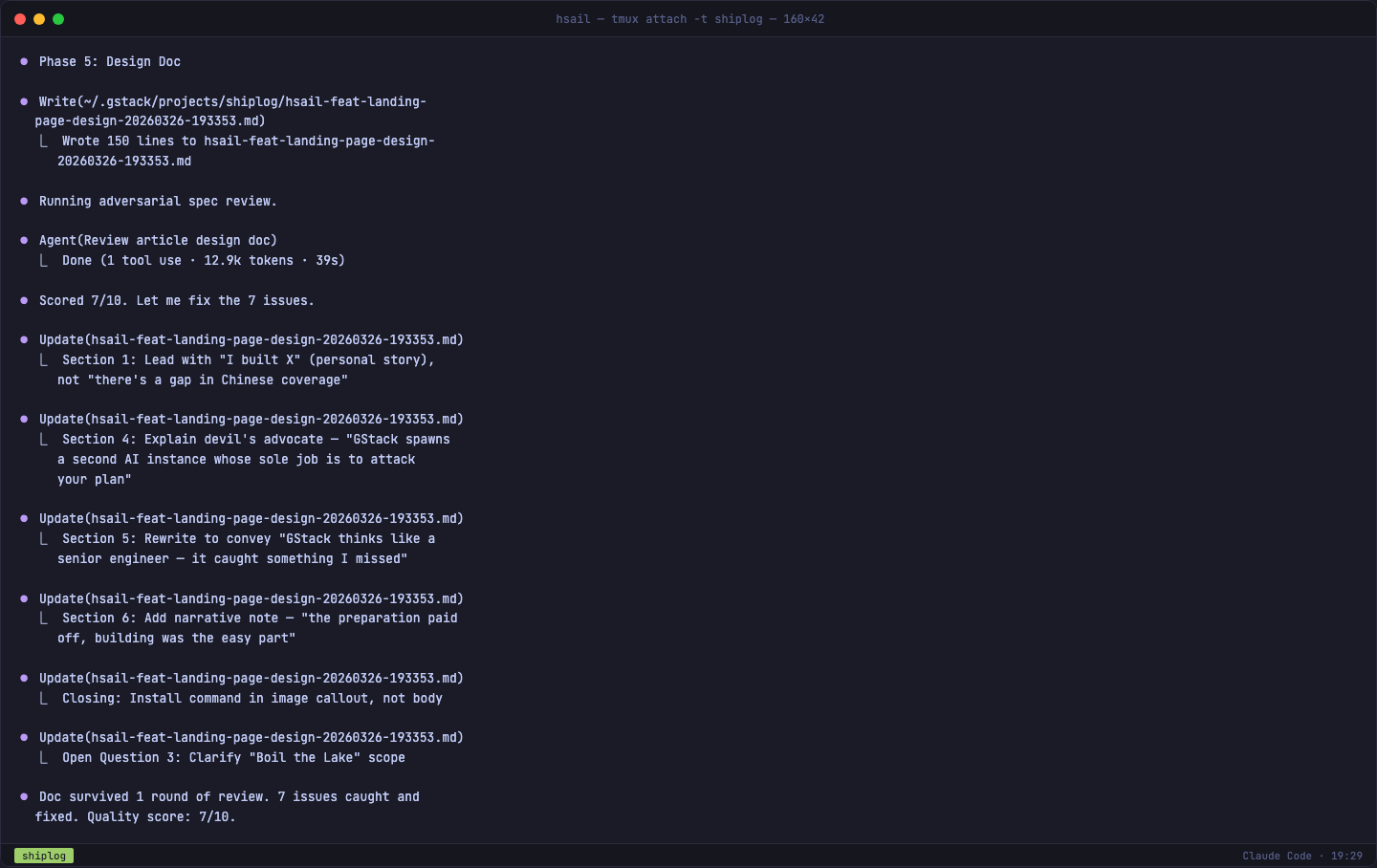Click the bullet before 'Running adversarial spec review.'
This screenshot has height=868, width=1377.
click(x=24, y=201)
